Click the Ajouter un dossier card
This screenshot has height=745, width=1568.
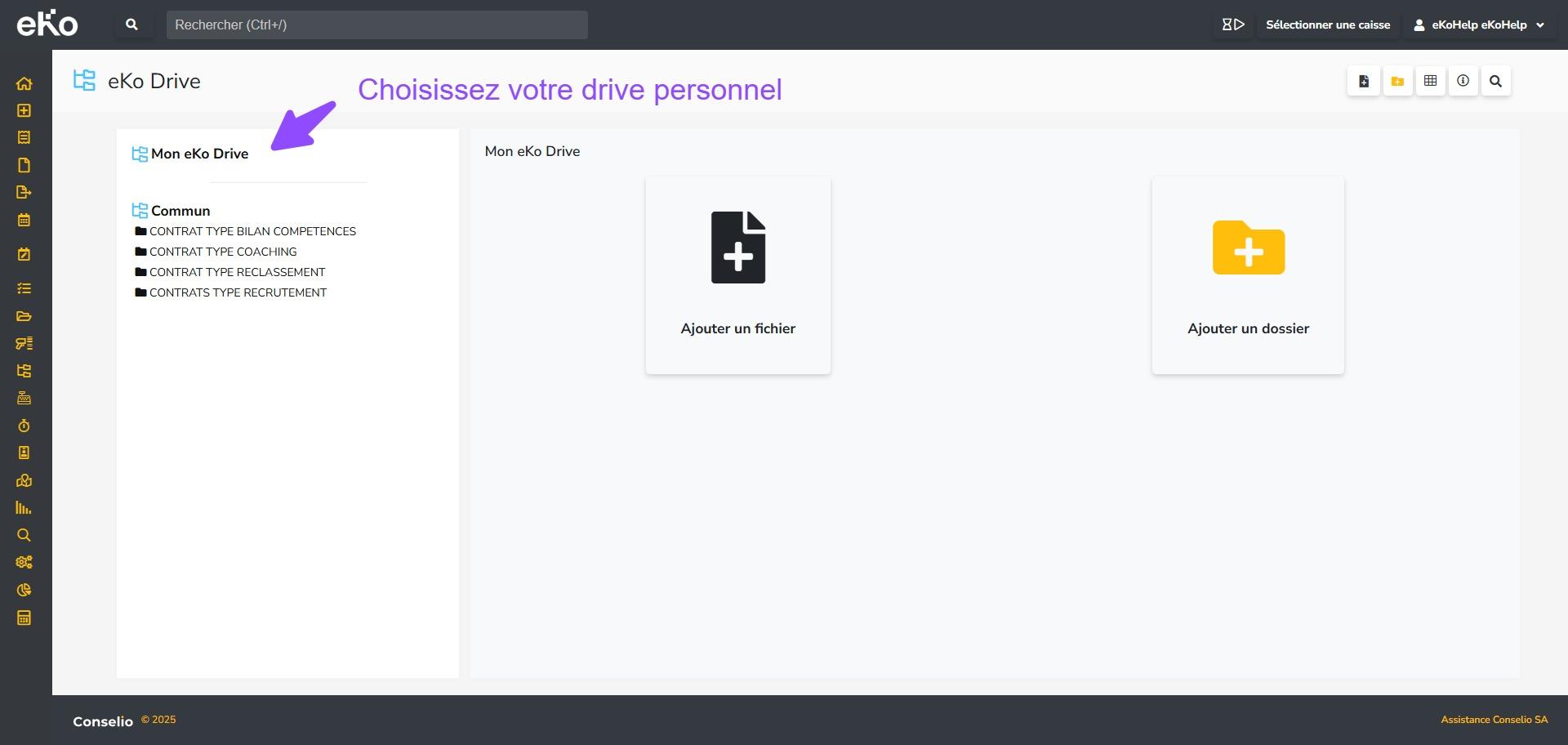1247,275
